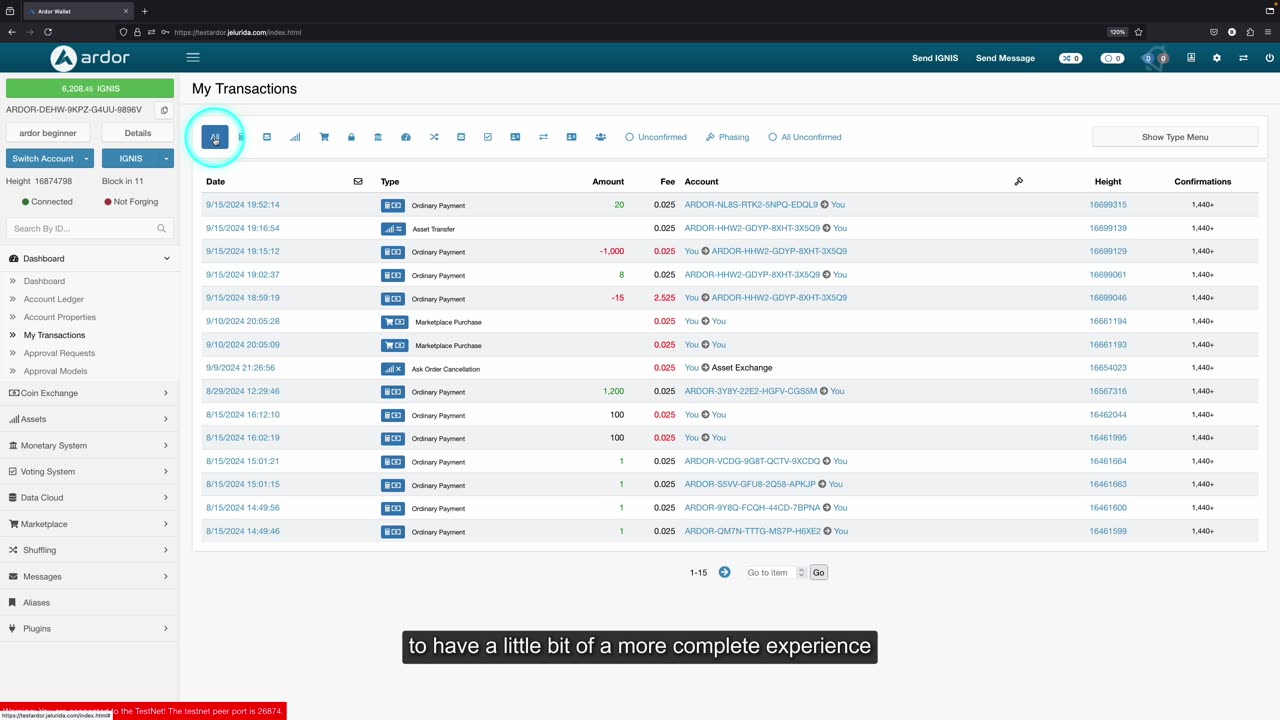
Task: Click the Go to item input field
Action: pyautogui.click(x=775, y=572)
